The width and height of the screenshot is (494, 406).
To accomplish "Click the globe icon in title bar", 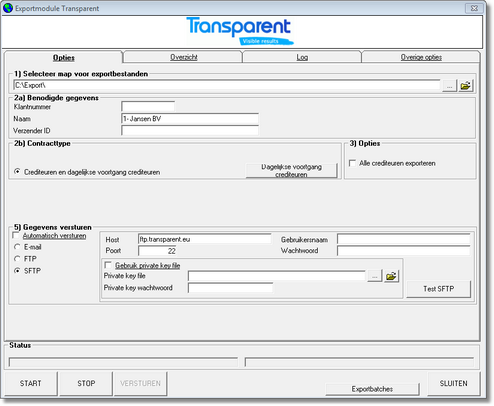I will point(8,8).
